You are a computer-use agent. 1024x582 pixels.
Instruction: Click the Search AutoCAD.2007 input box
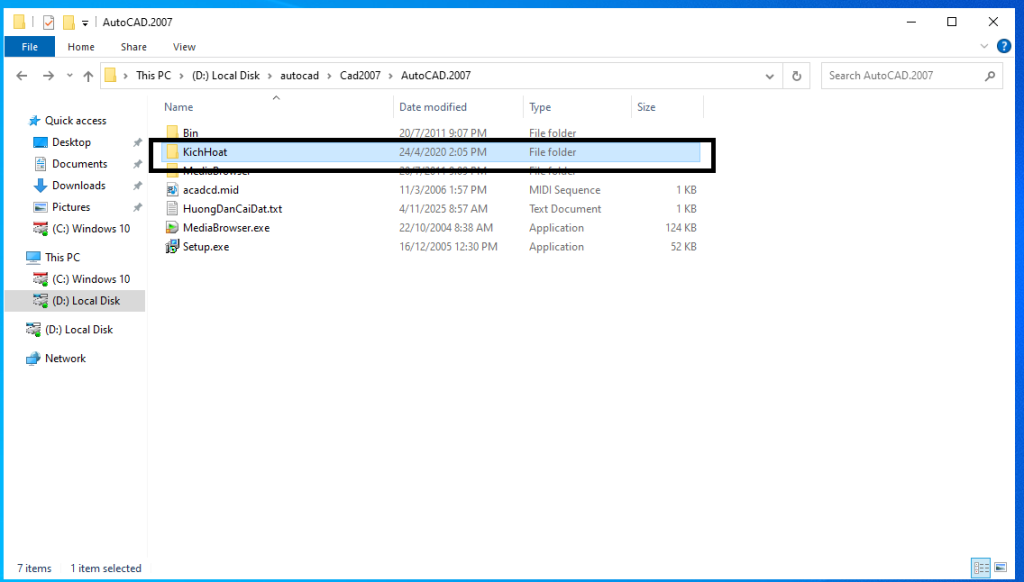pos(904,76)
